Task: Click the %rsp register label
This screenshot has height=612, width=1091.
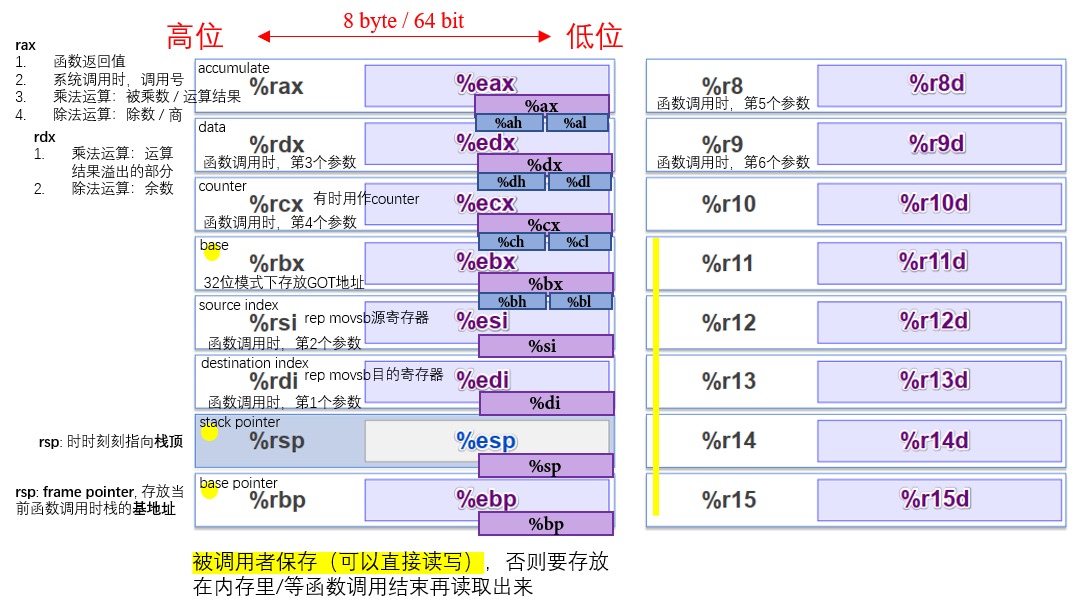Action: pos(277,441)
